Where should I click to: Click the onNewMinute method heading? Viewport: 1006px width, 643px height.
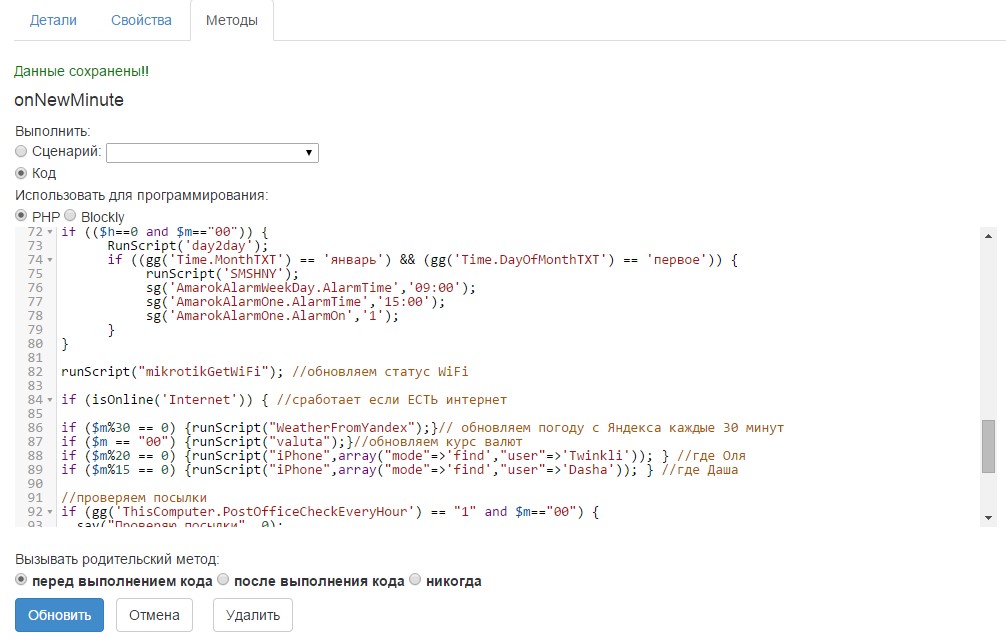[67, 100]
